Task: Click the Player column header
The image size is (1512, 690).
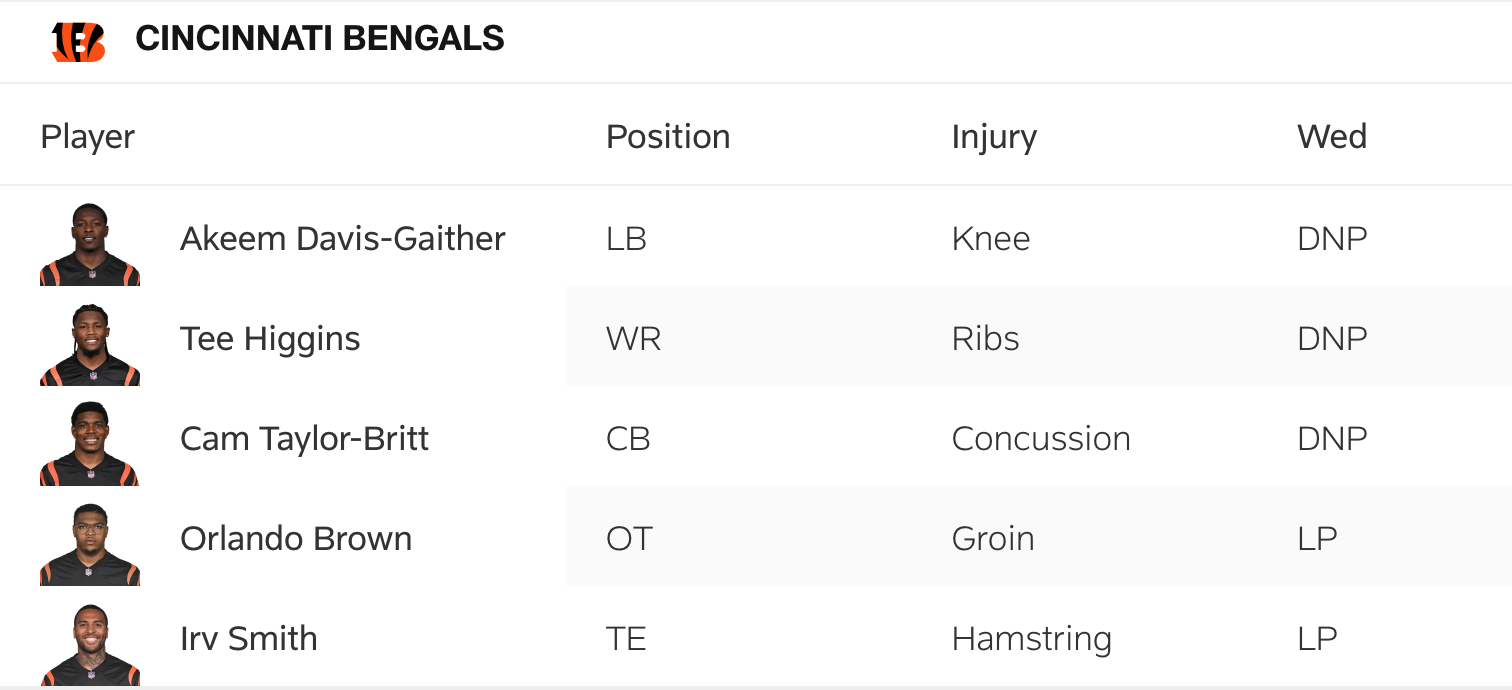Action: 87,137
